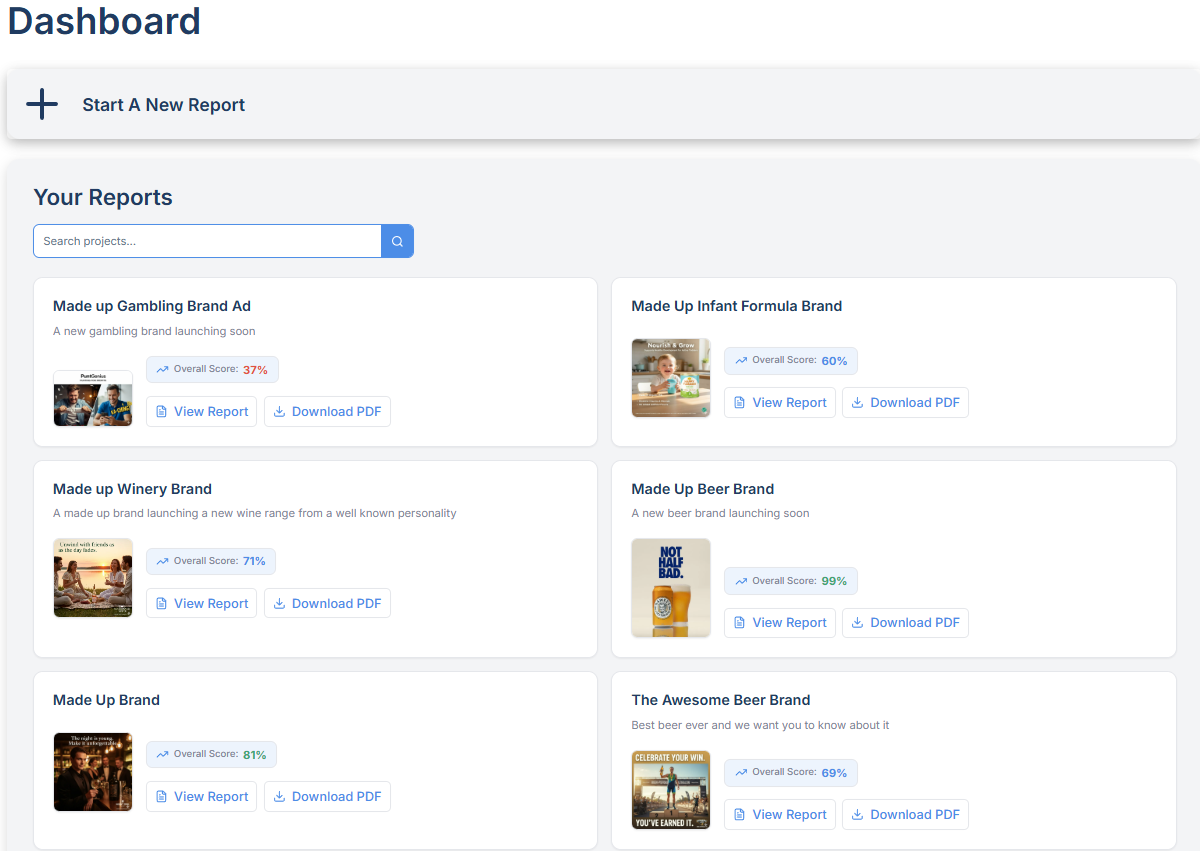This screenshot has height=851, width=1200.
Task: Download PDF for Made up Winery Brand
Action: click(x=327, y=604)
